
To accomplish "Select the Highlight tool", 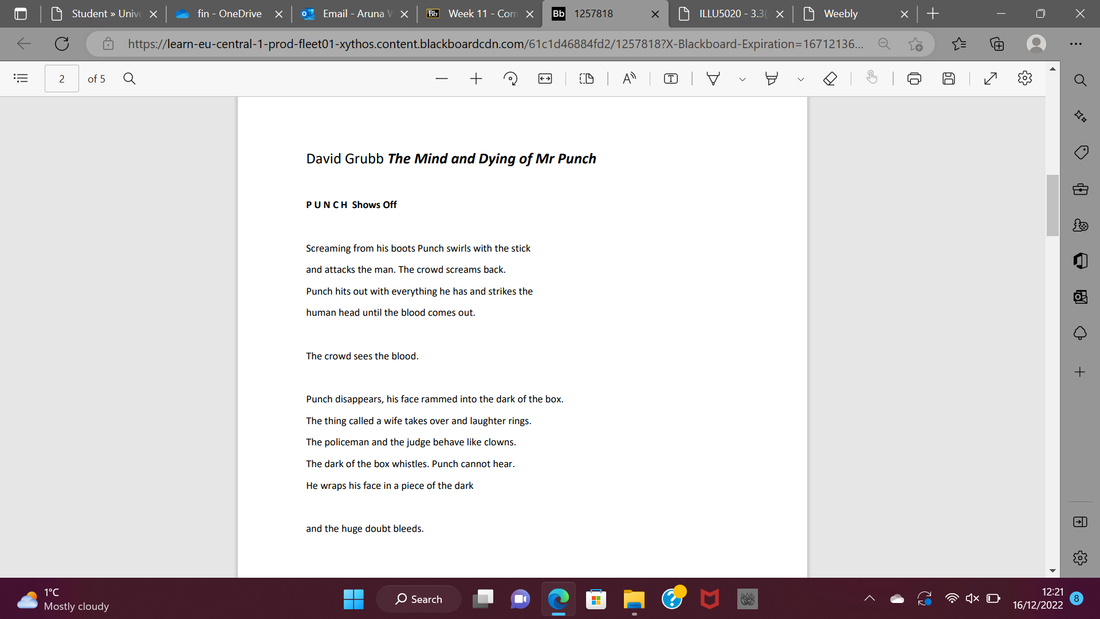I will click(771, 79).
